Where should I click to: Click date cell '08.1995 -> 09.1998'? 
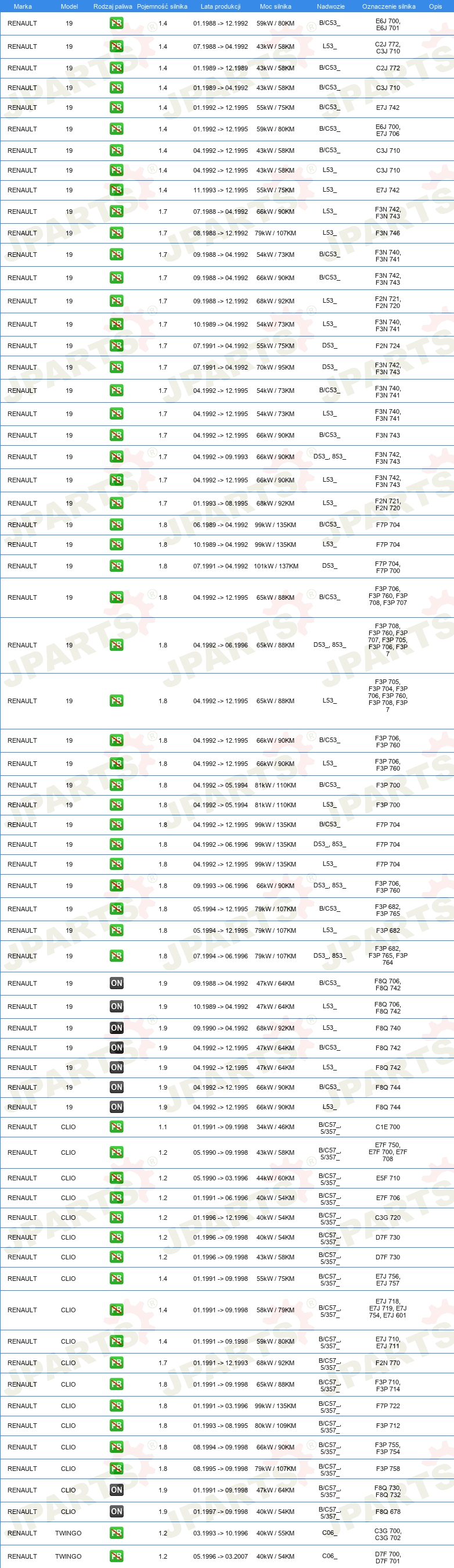point(221,1469)
